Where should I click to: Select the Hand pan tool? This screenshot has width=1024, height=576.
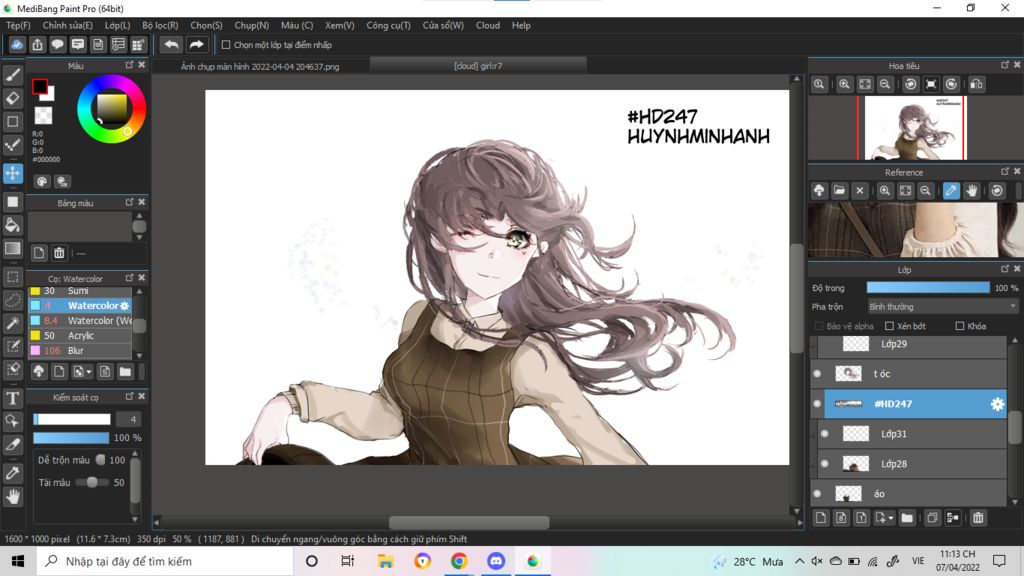point(12,497)
